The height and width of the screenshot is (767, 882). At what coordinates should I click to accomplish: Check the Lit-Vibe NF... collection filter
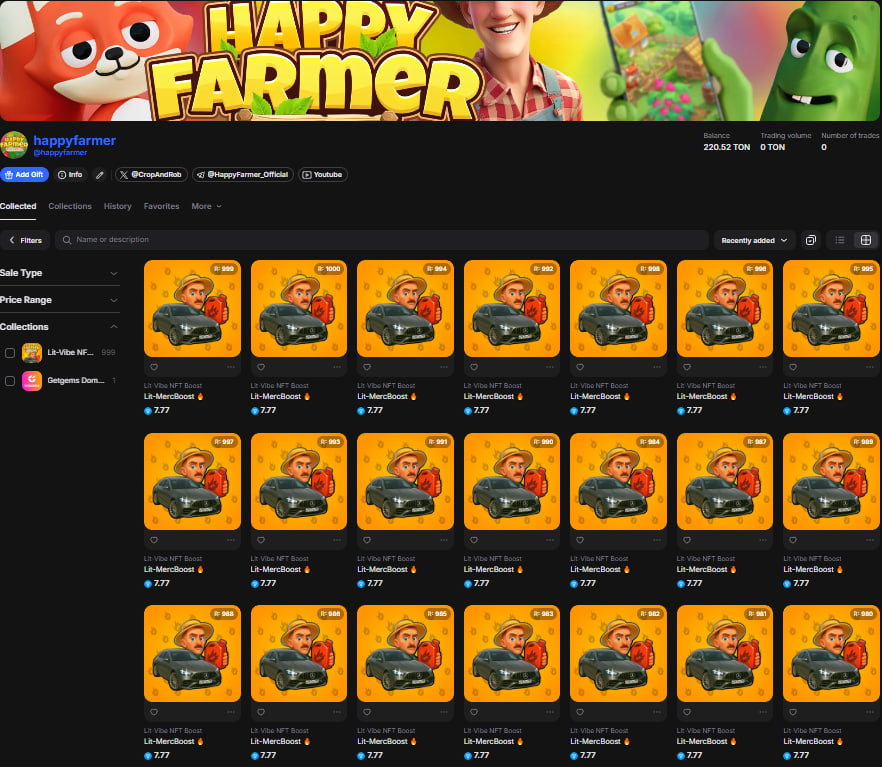(10, 353)
